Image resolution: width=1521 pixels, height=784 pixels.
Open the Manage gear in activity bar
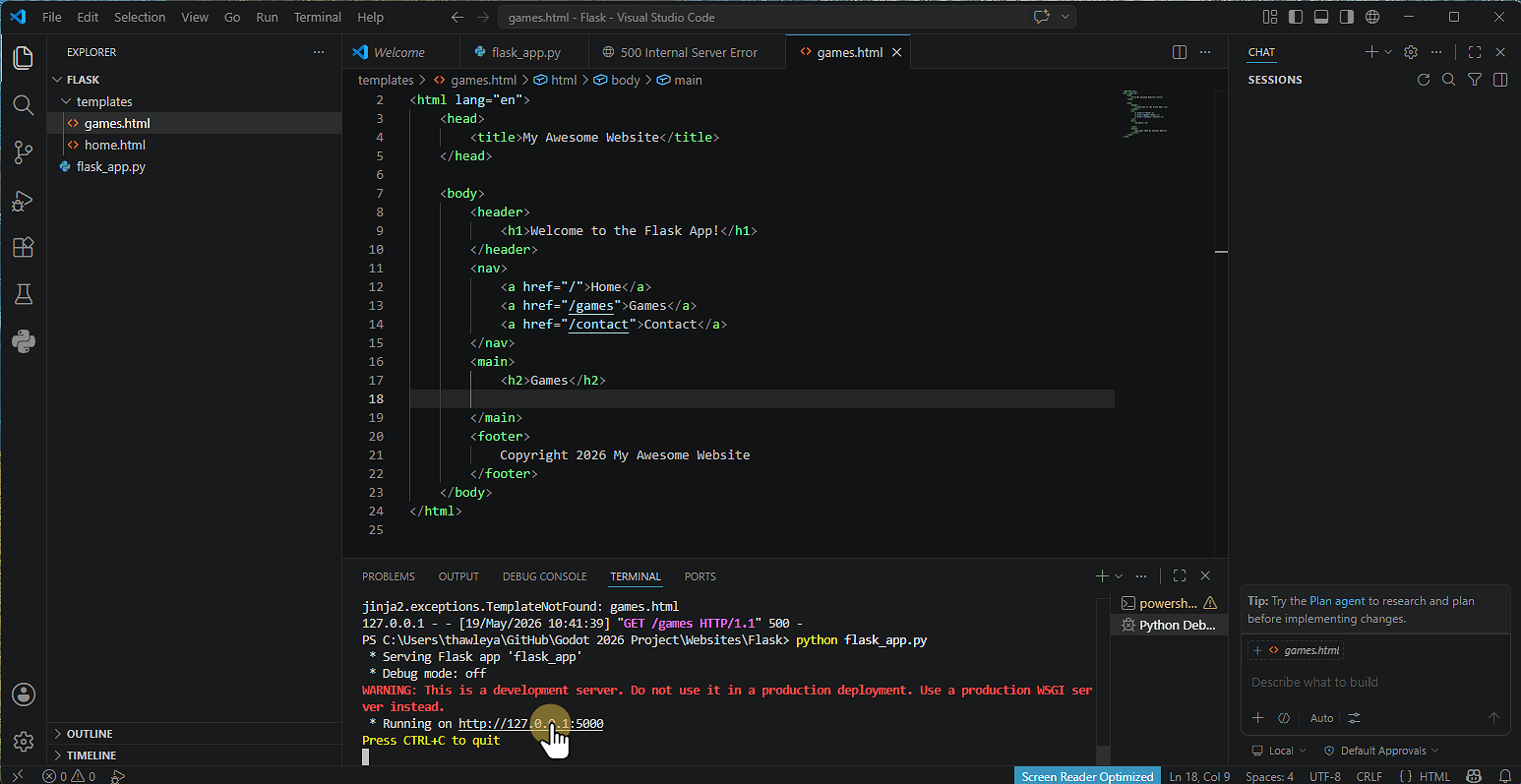tap(24, 741)
